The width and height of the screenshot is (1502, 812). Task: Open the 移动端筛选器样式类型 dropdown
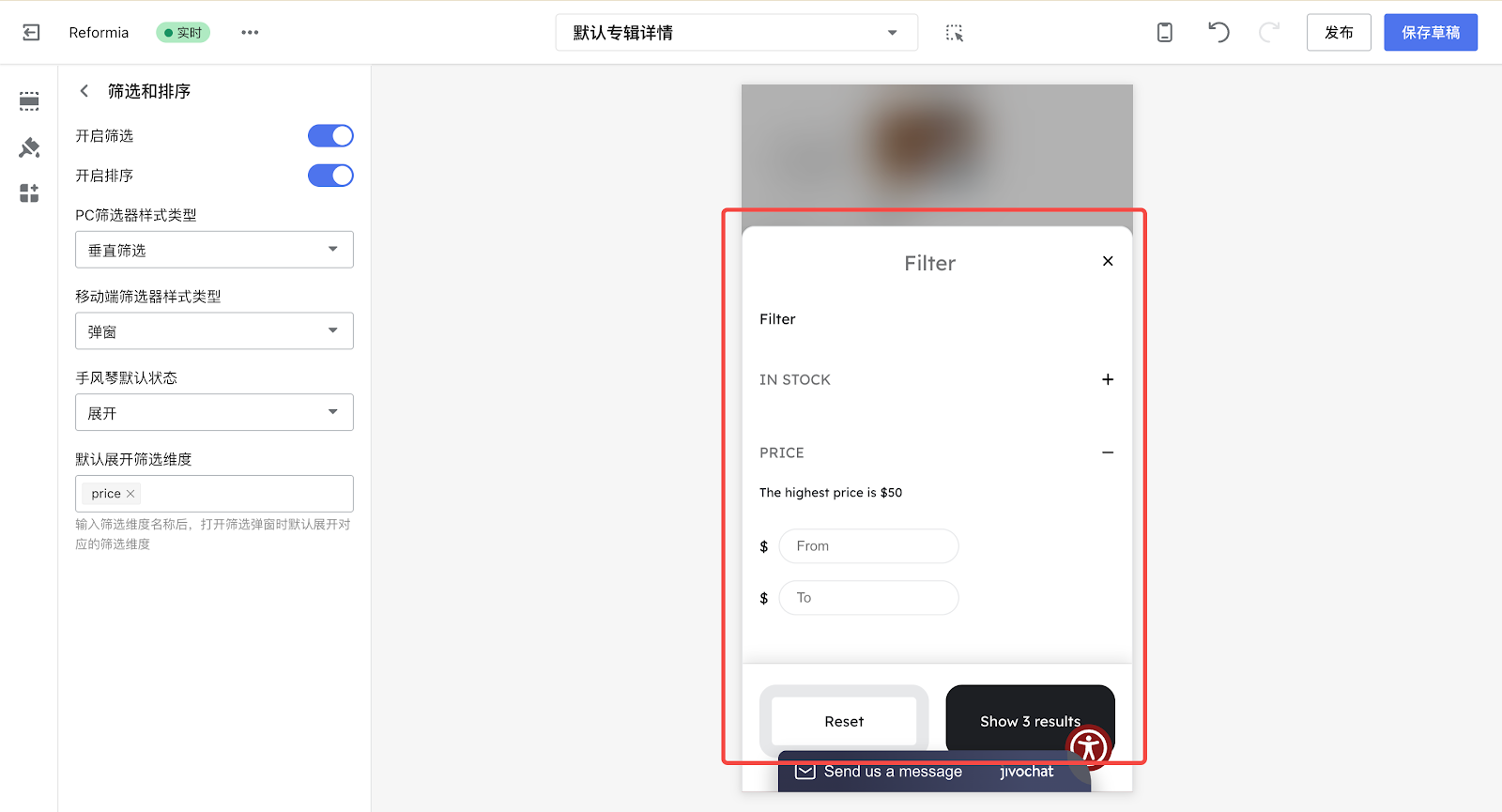[214, 331]
